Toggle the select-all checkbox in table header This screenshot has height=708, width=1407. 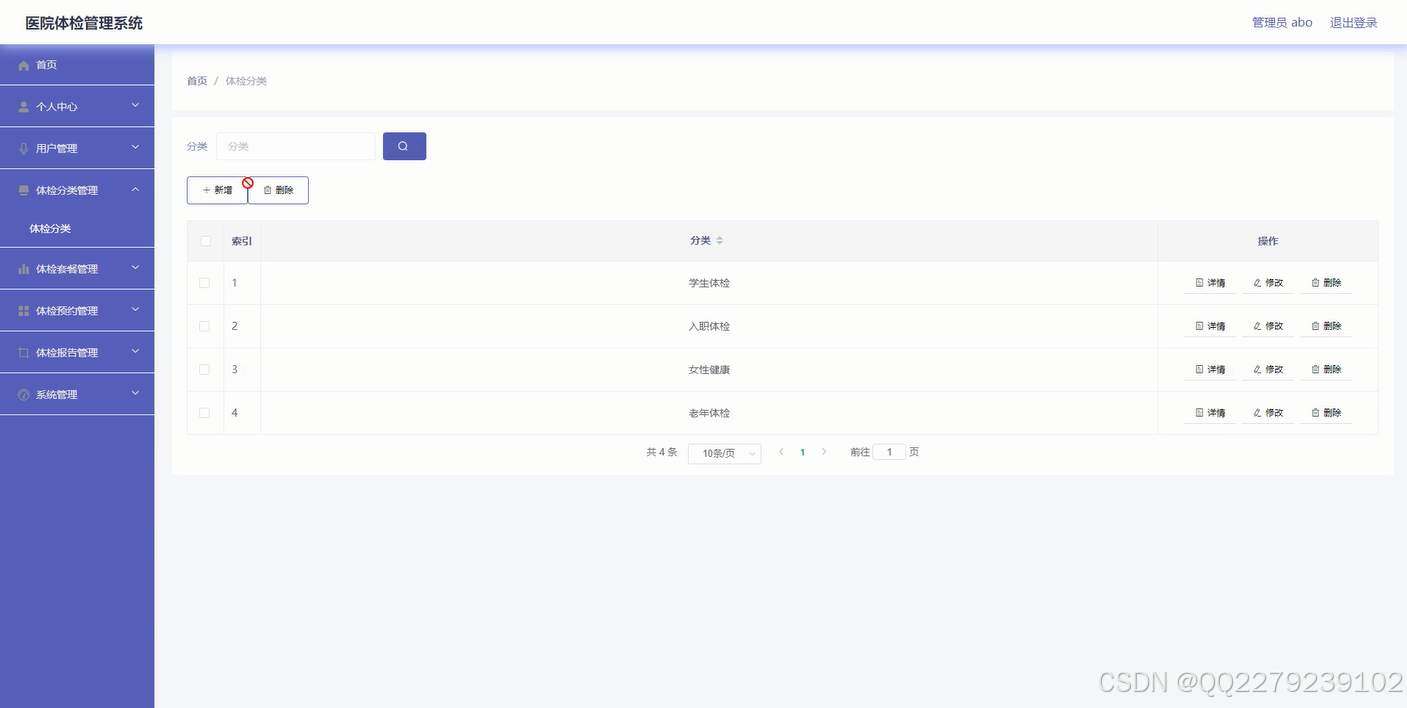205,241
